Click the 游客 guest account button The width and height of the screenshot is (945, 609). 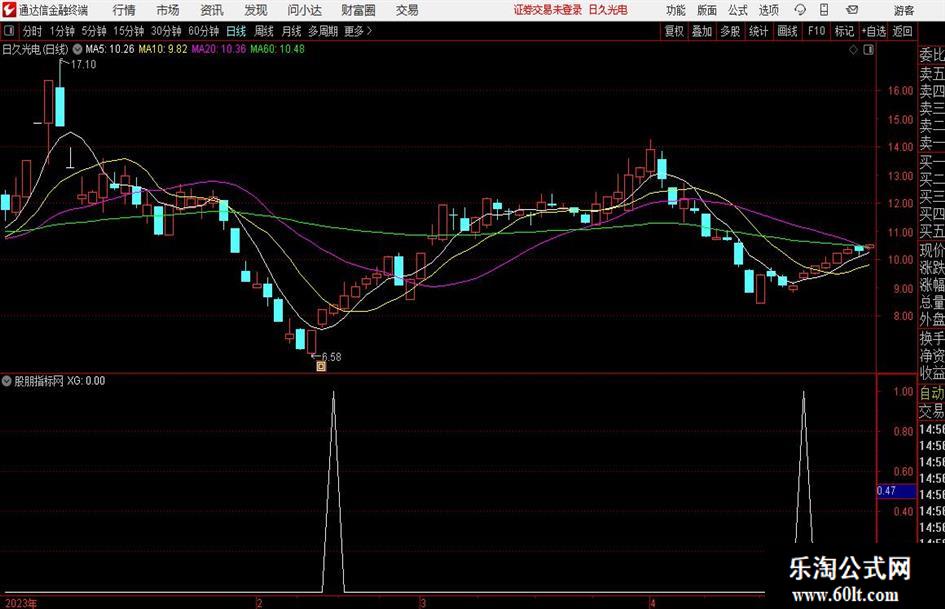coord(903,10)
